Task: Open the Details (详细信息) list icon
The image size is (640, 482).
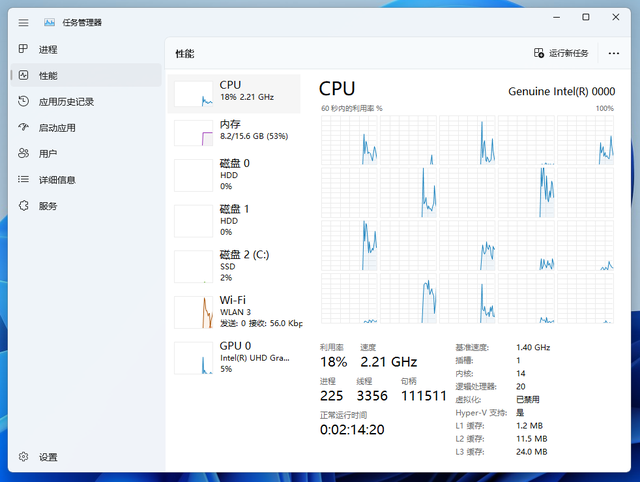Action: click(x=23, y=180)
